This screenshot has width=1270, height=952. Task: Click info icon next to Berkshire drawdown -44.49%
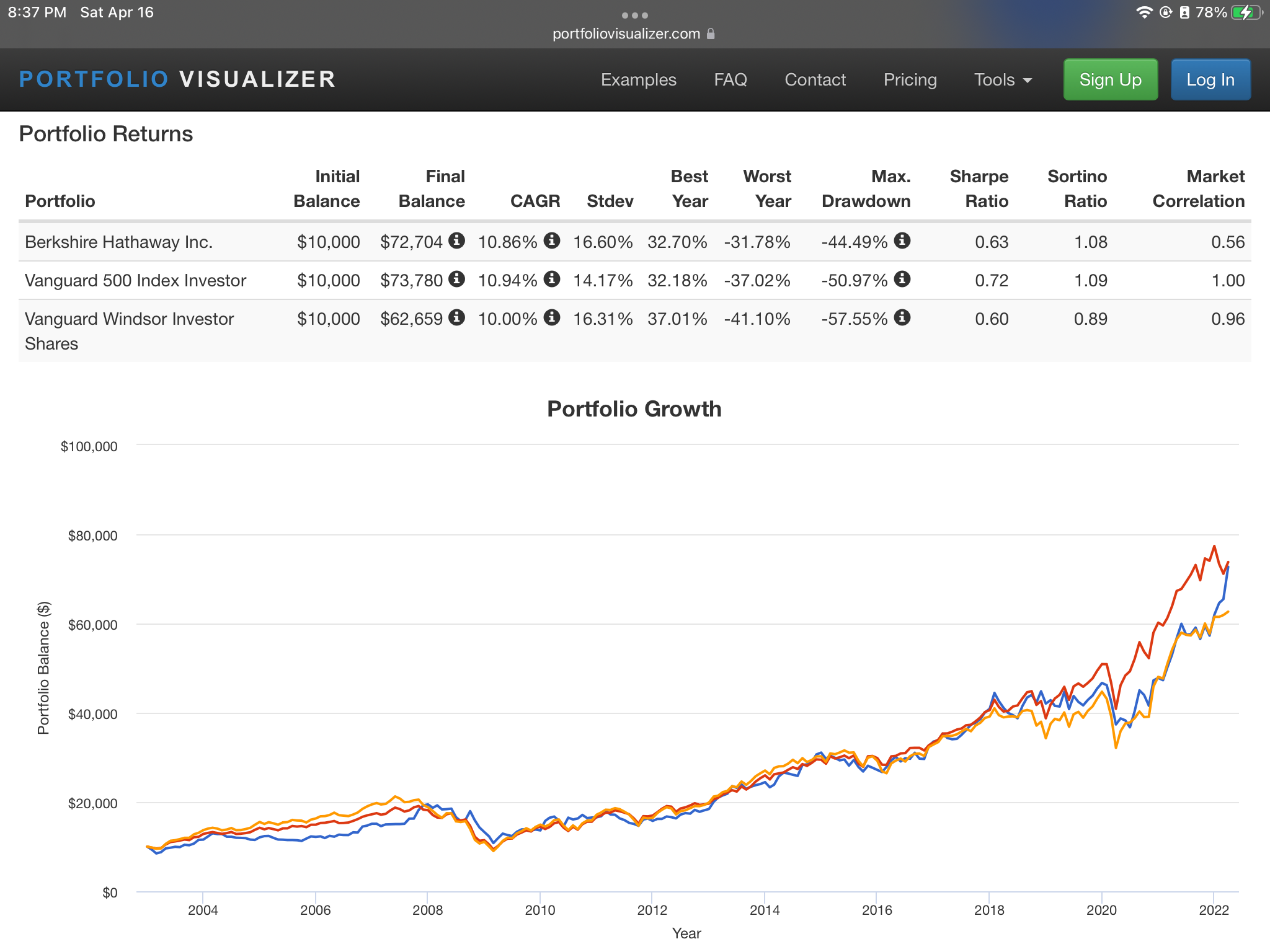[902, 240]
